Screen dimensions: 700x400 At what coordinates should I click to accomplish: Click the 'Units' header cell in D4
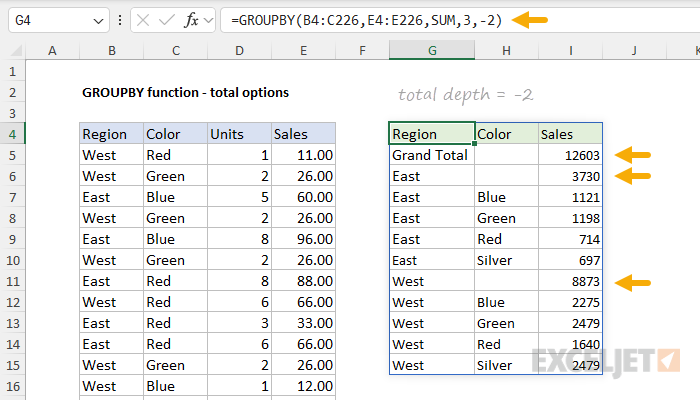point(239,134)
